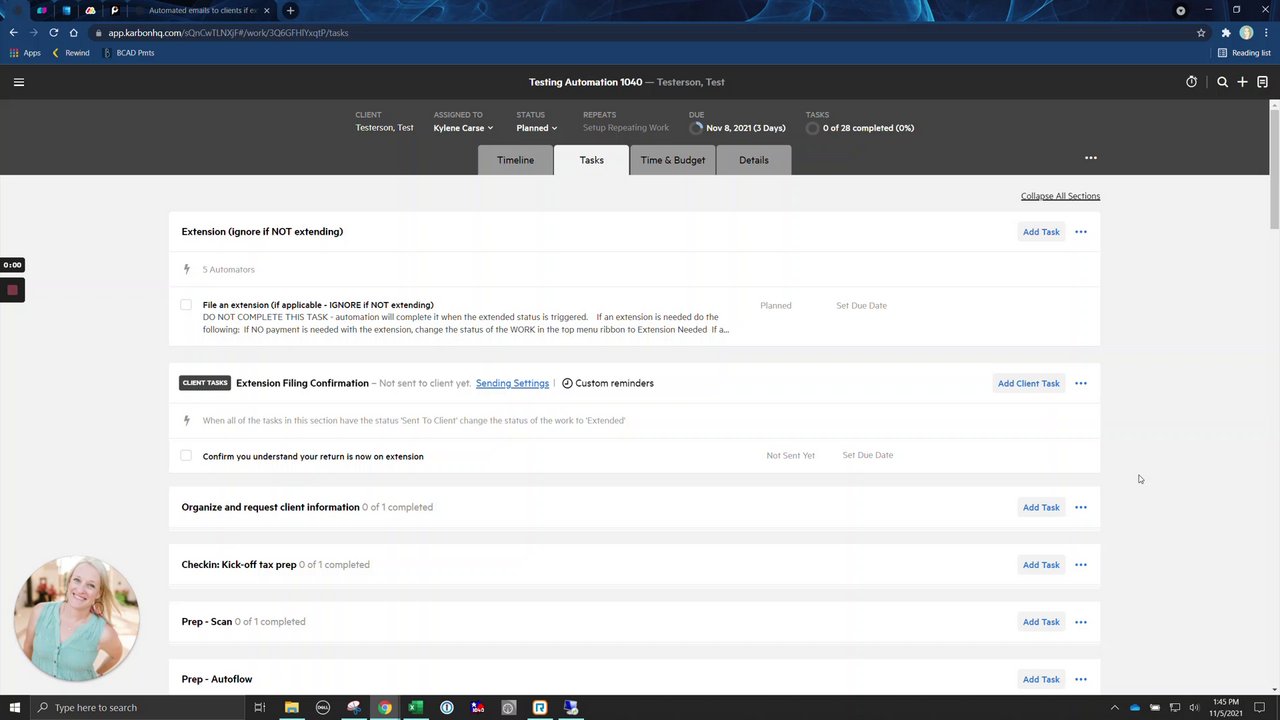Expand the Prep - Autoflow section
1280x720 pixels.
coord(217,679)
